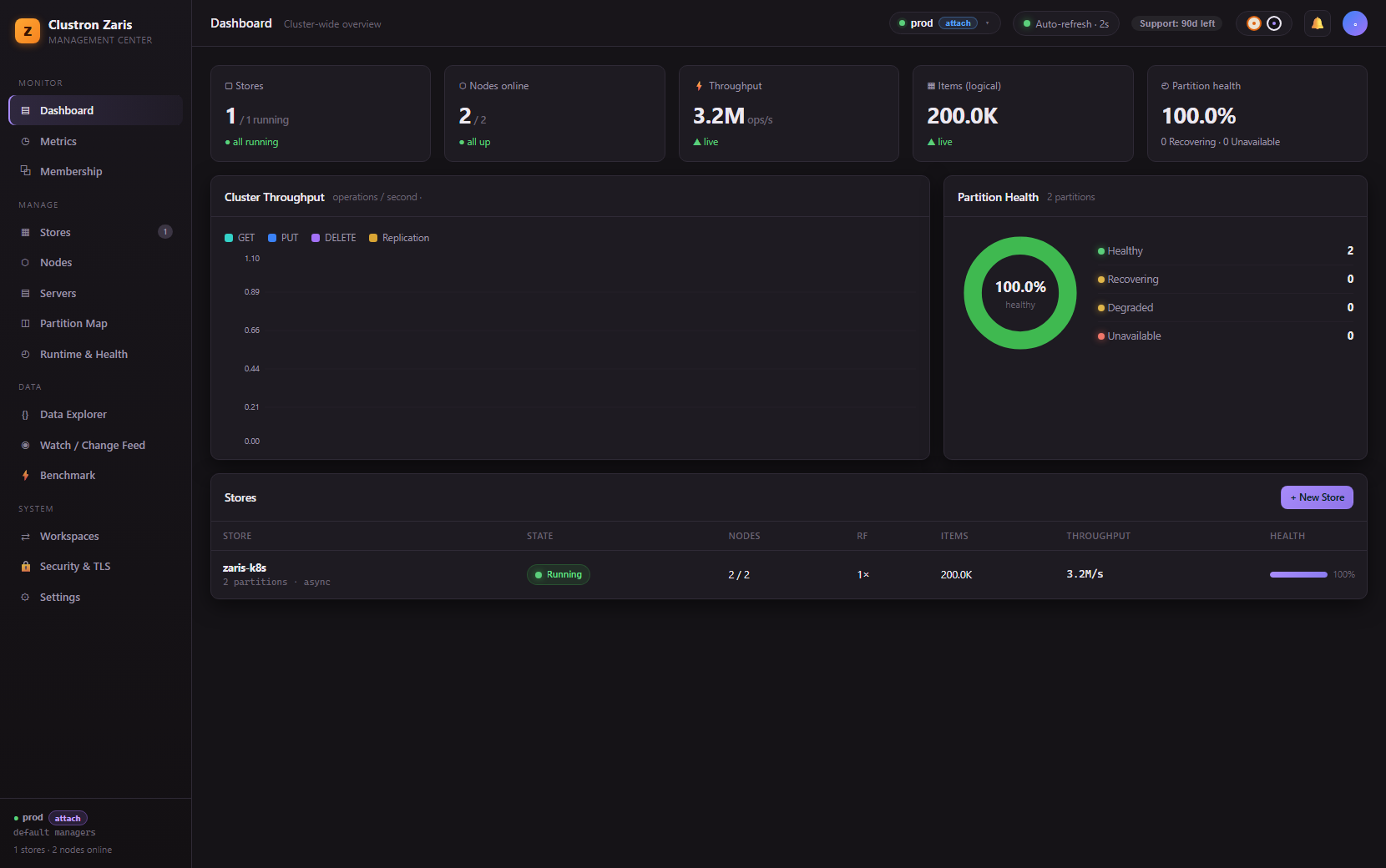Click the Stores count badge in sidebar
The width and height of the screenshot is (1386, 868).
click(165, 232)
